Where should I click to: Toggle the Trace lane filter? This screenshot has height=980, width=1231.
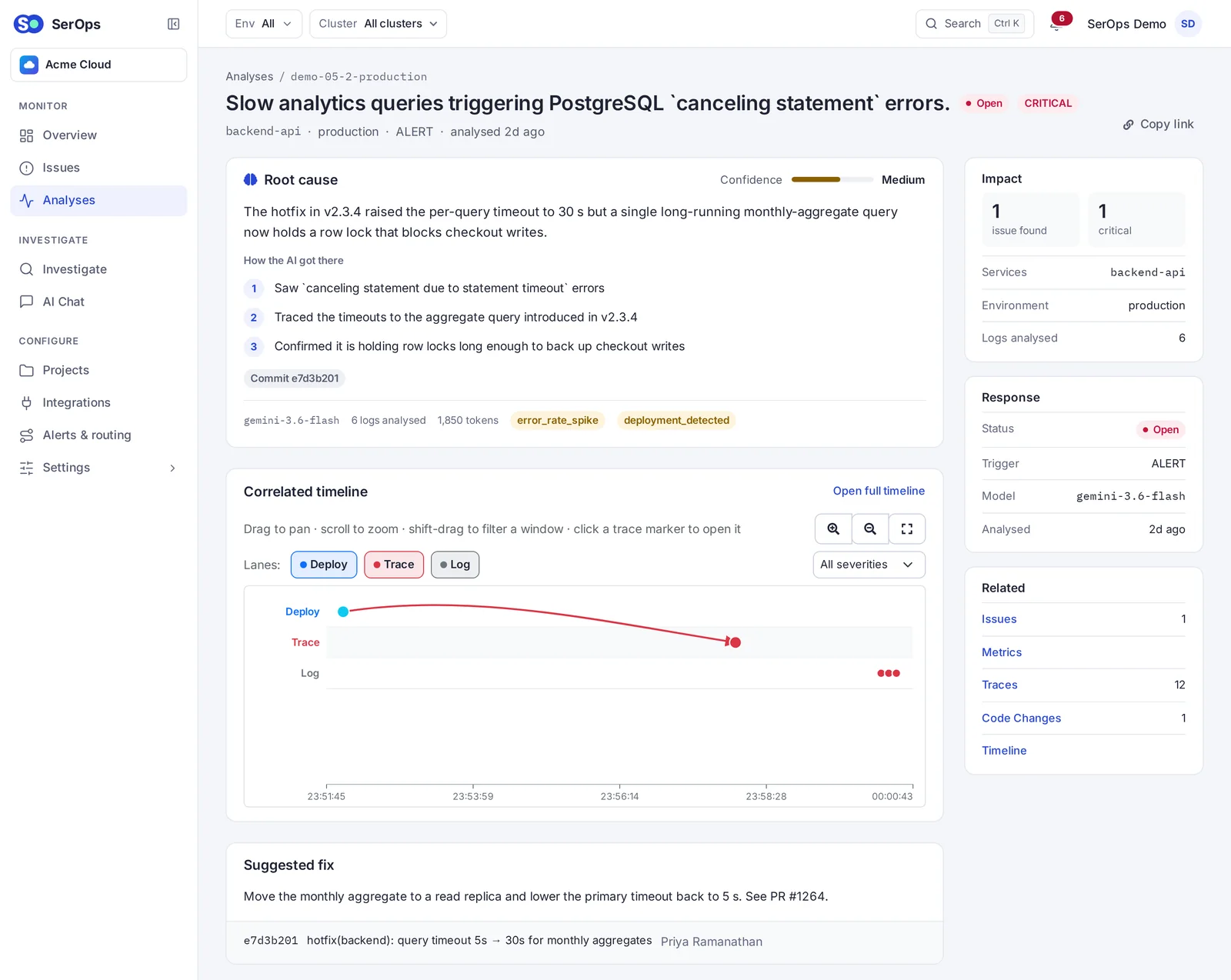[x=394, y=565]
